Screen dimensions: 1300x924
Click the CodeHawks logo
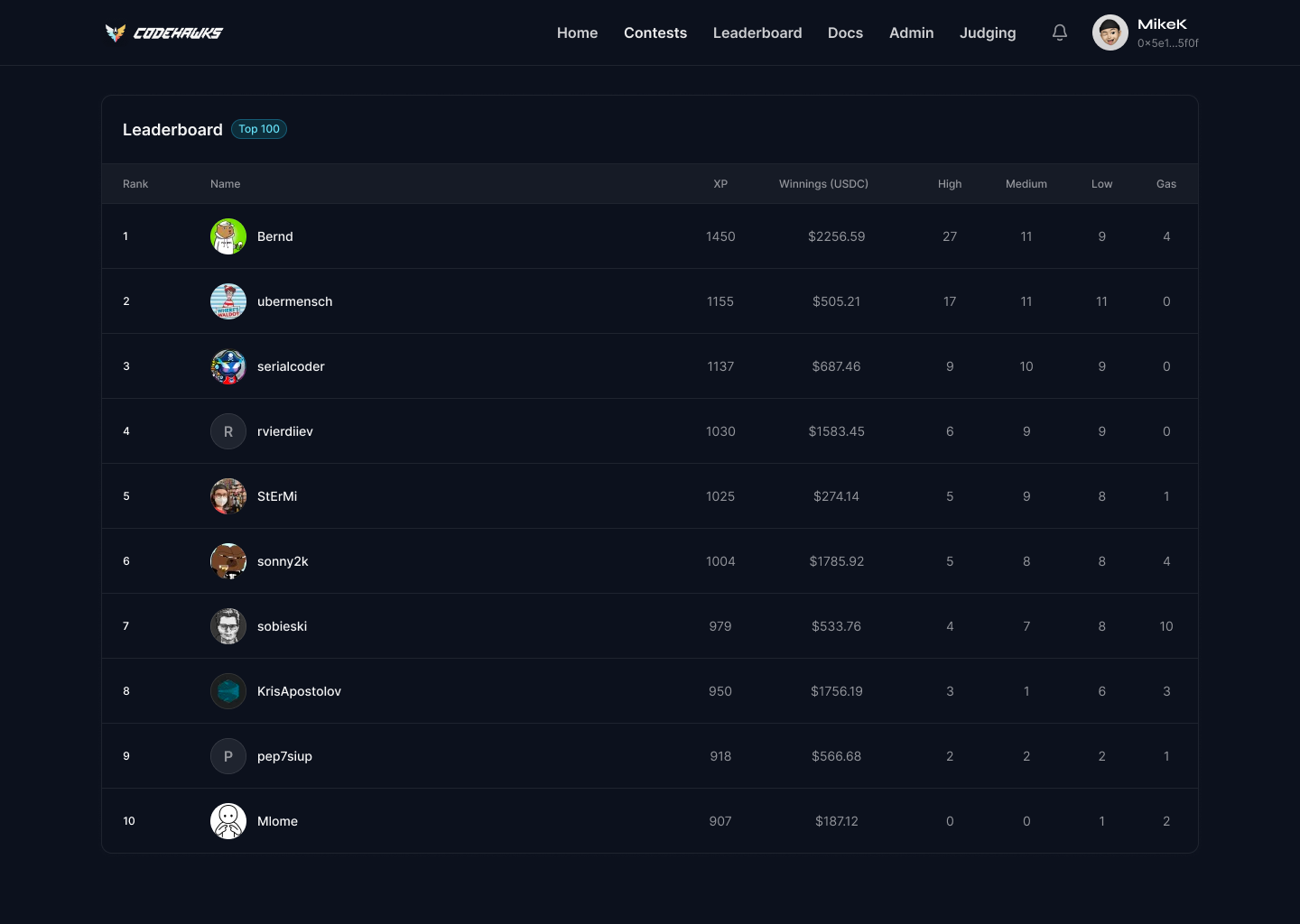click(x=163, y=33)
